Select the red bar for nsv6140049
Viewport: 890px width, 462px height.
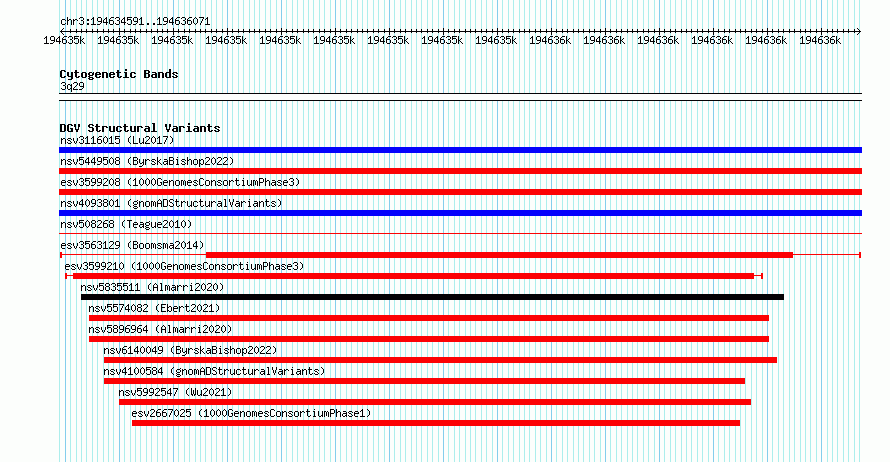pyautogui.click(x=440, y=360)
